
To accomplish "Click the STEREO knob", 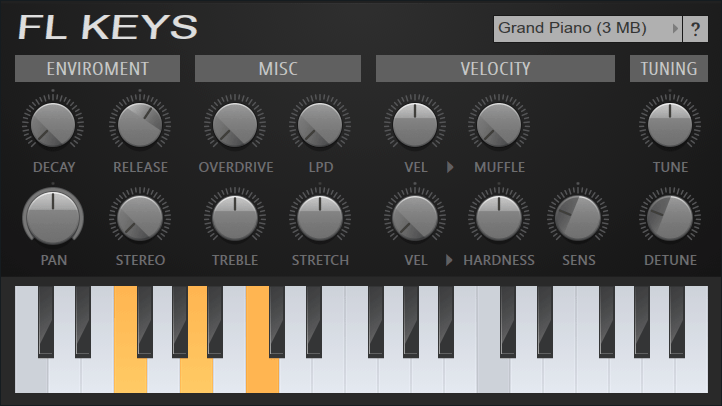I will tap(140, 217).
